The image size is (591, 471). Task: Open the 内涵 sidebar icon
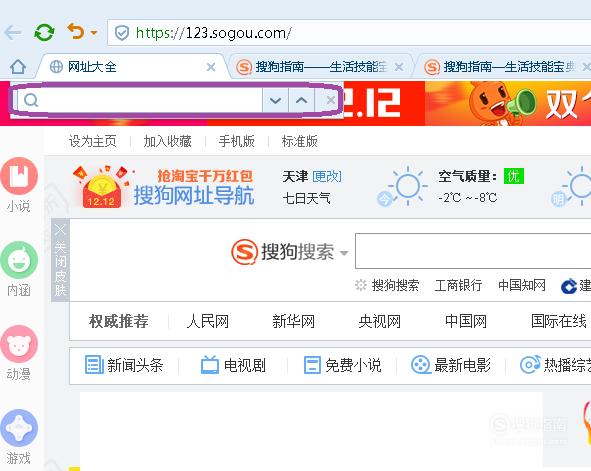(x=19, y=260)
